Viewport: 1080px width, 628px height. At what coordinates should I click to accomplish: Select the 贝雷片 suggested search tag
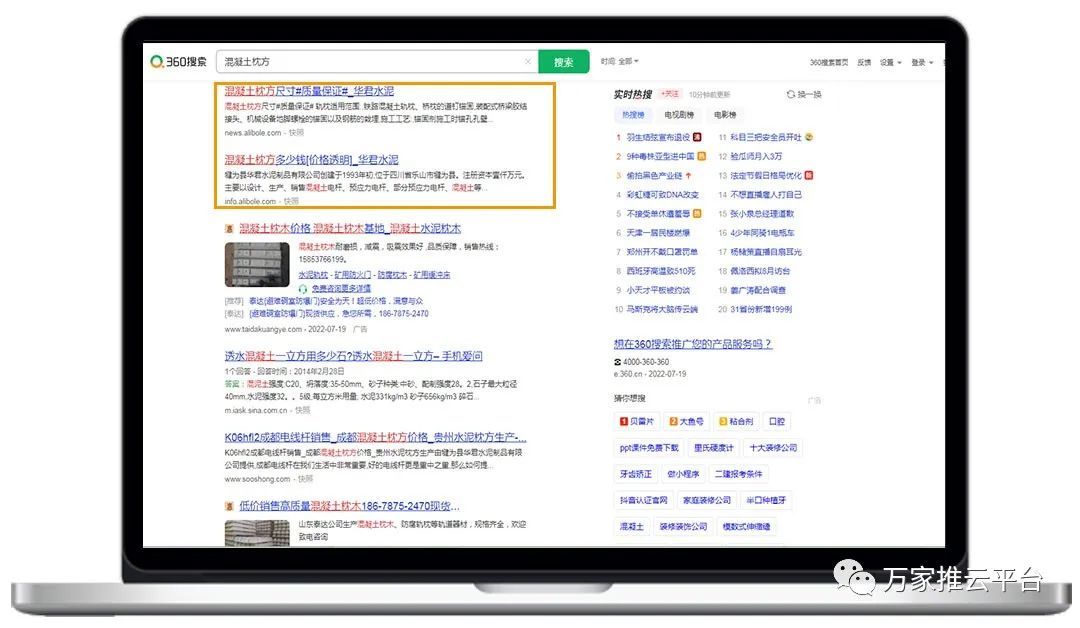point(638,422)
